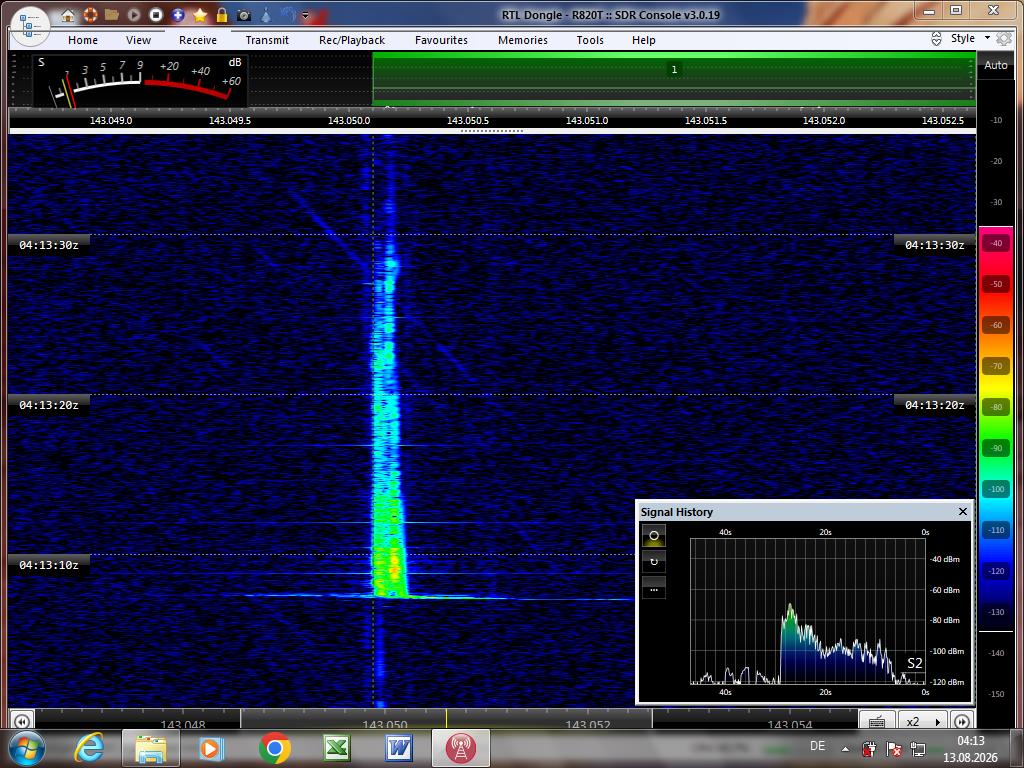Image resolution: width=1024 pixels, height=768 pixels.
Task: Open the media player taskbar icon
Action: [211, 748]
